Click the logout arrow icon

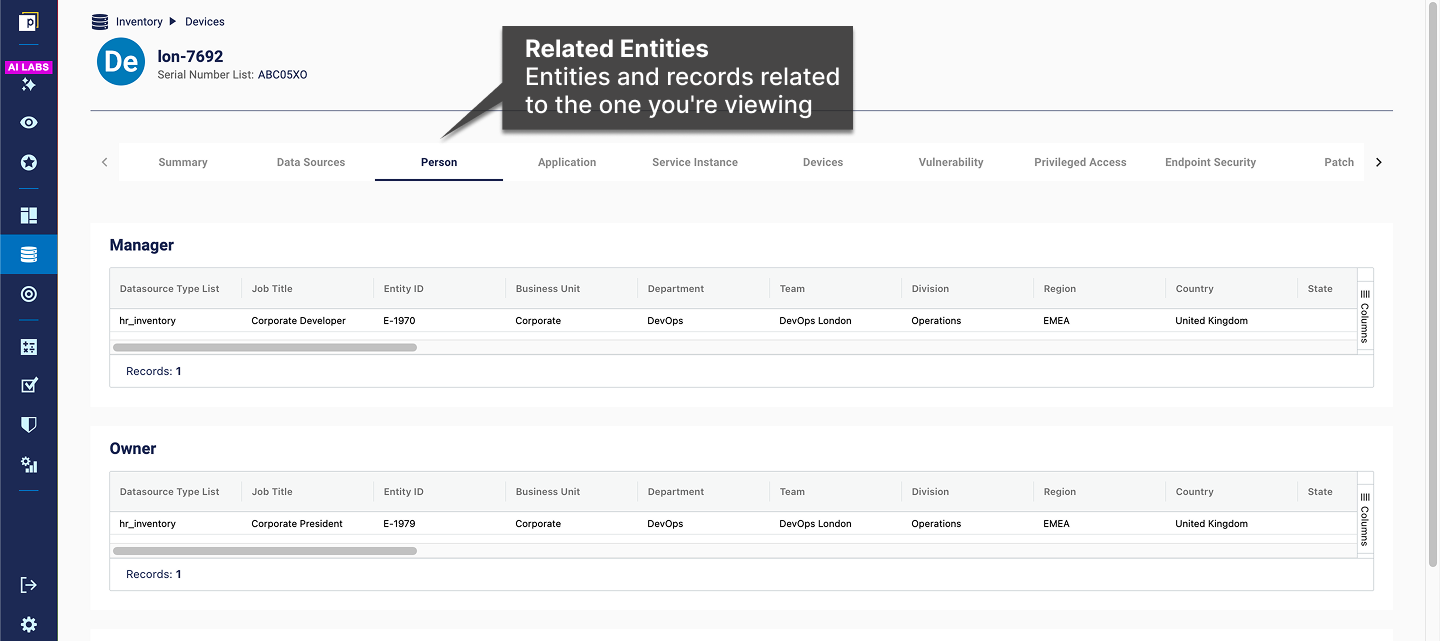[29, 585]
